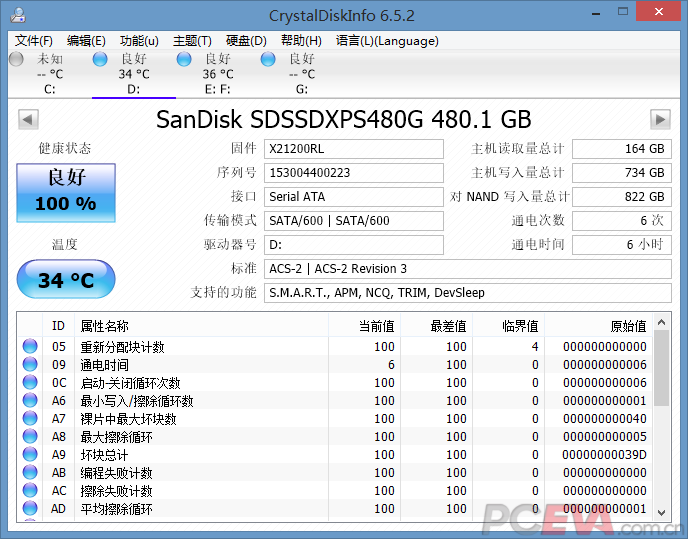This screenshot has height=539, width=688.
Task: Click the disk title SanDisk SDSSDXPS480G 480.1 GB
Action: pos(344,119)
